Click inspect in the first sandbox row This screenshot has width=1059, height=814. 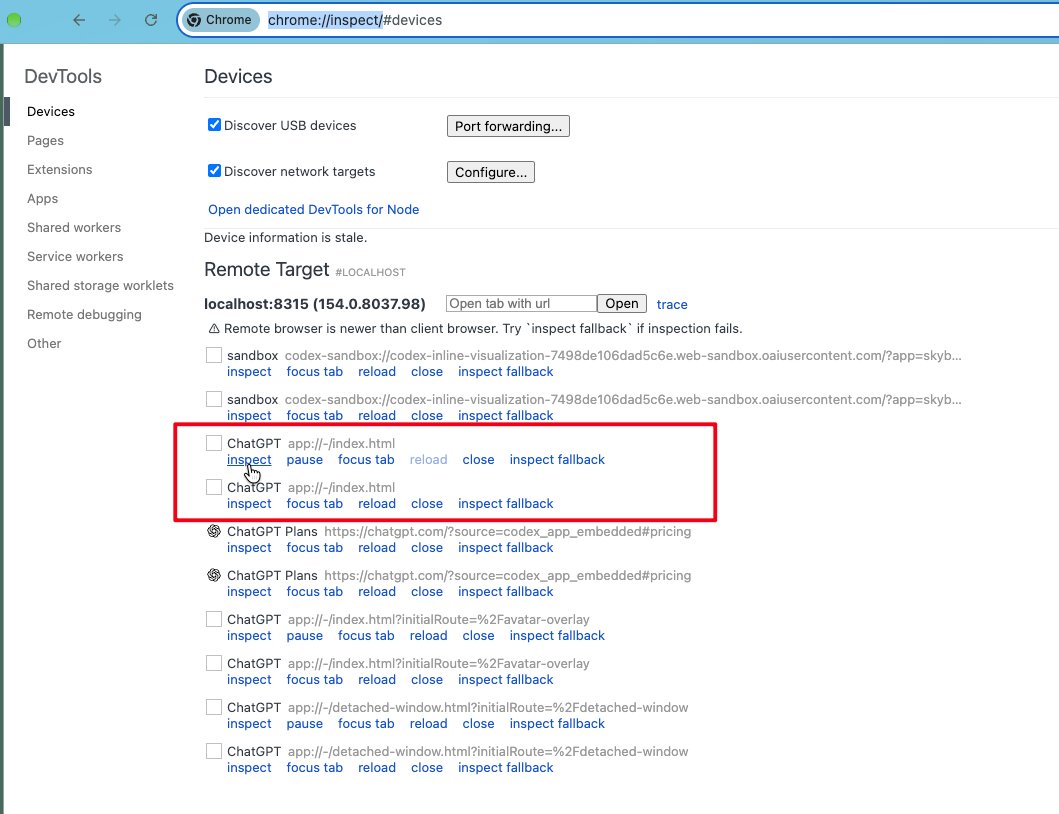[249, 372]
